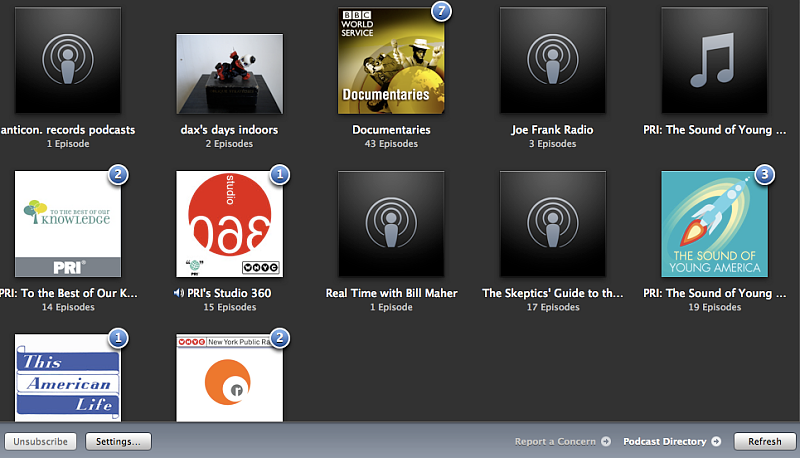
Task: Click the '2 Episodes' label
Action: coord(230,144)
